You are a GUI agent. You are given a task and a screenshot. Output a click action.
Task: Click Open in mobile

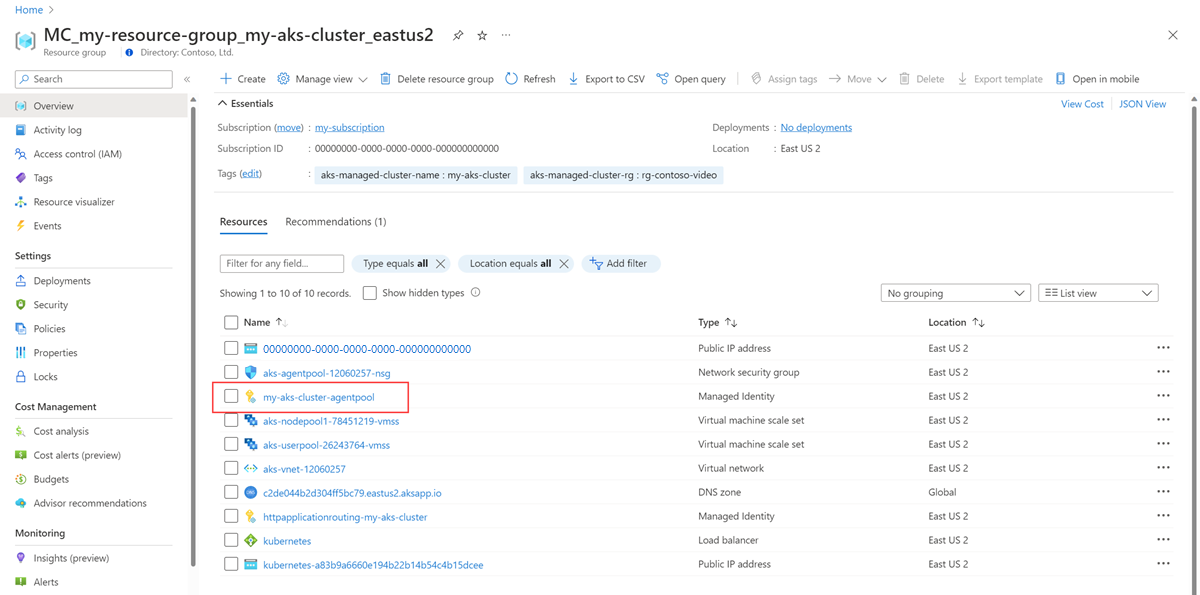click(1097, 79)
